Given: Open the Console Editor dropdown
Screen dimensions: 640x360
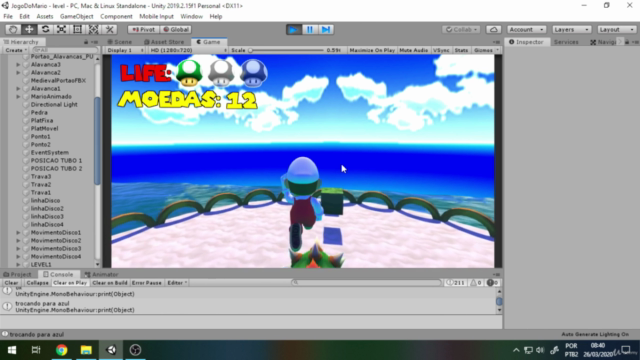Looking at the screenshot, I should pos(177,283).
